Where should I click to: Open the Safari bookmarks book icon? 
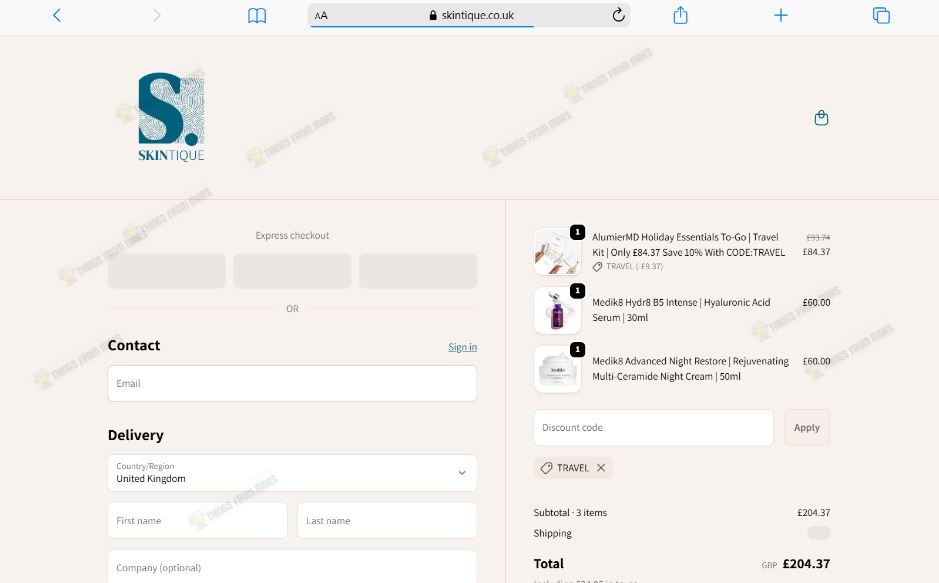click(x=257, y=16)
